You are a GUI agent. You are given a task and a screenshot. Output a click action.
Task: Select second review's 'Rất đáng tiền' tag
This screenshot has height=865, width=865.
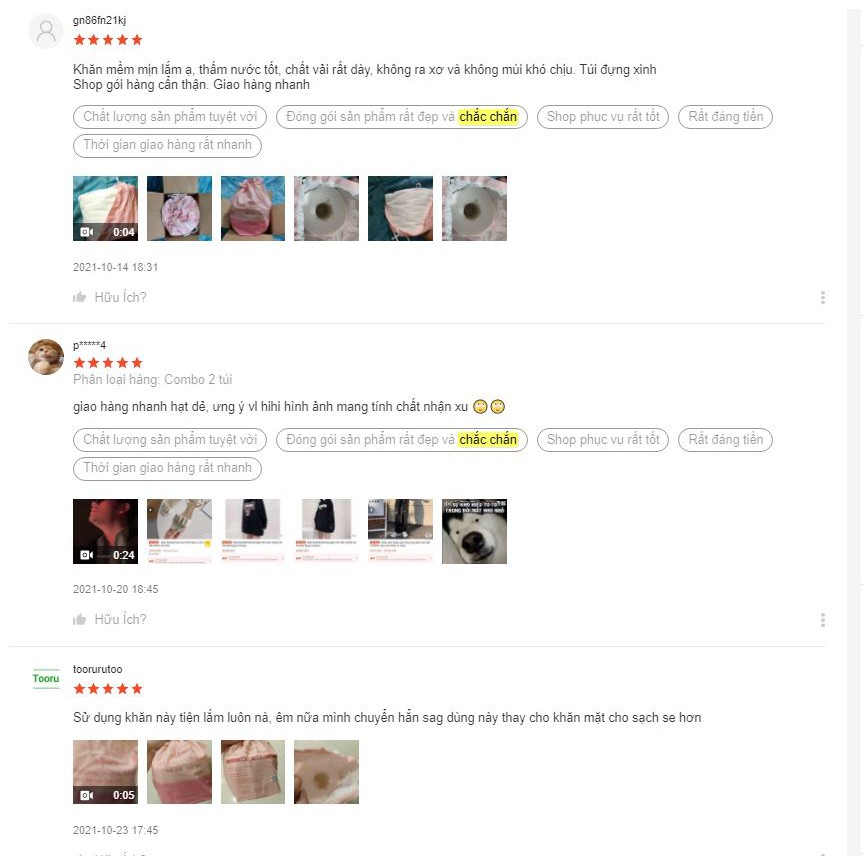(x=725, y=440)
